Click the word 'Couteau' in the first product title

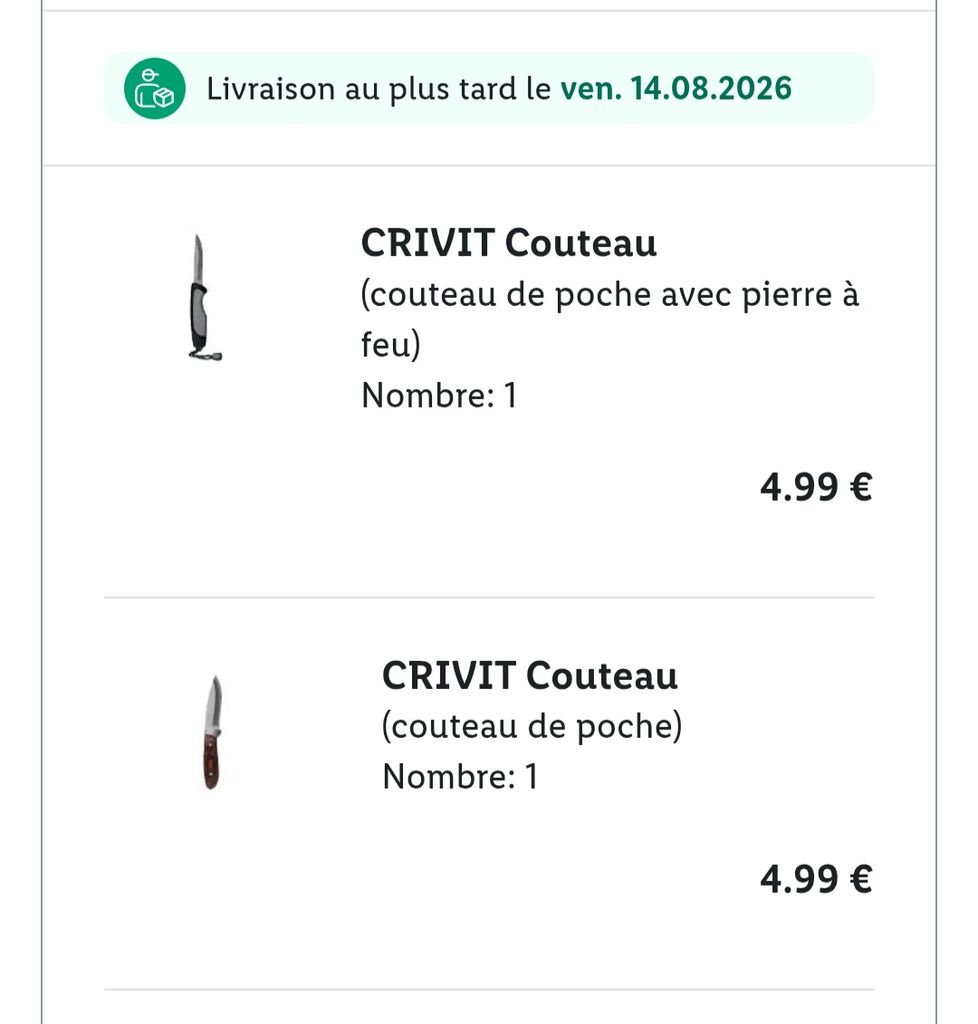[580, 243]
